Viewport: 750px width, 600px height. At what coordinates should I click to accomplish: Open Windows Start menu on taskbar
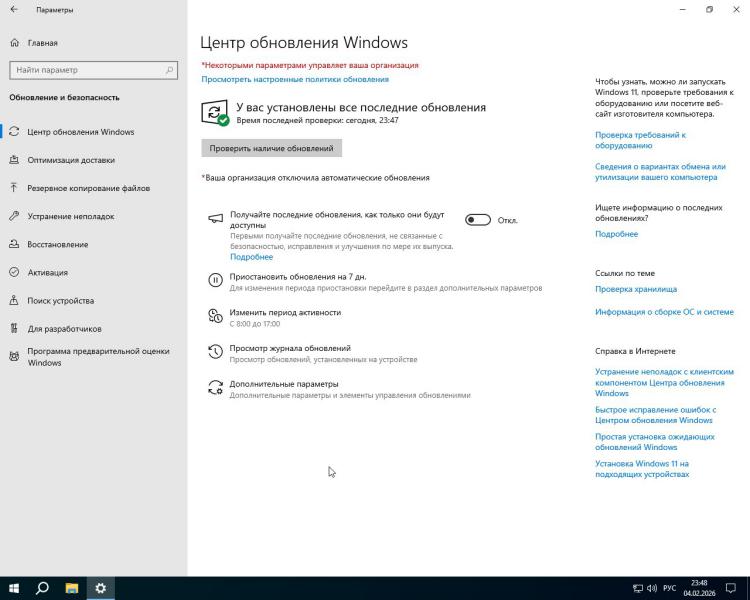pos(14,588)
